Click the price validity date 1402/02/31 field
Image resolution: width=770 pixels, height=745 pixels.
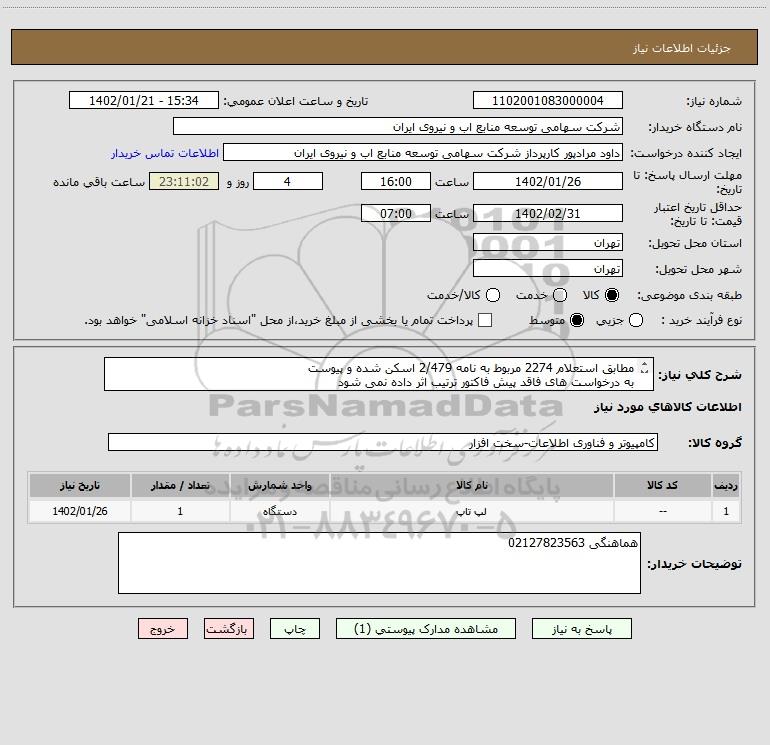tap(548, 213)
